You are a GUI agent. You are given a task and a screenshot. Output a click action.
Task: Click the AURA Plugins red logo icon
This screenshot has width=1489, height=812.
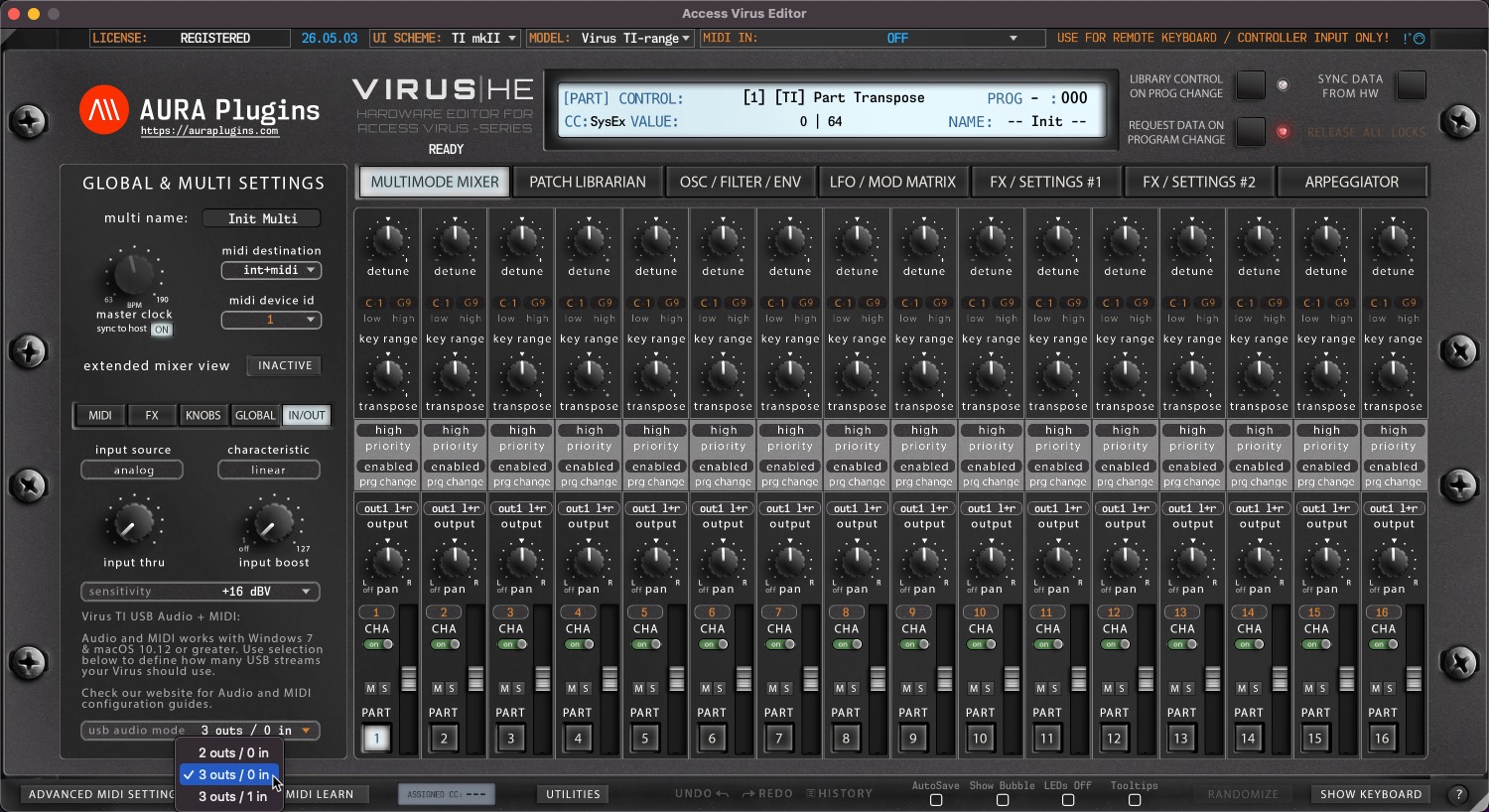(x=104, y=109)
